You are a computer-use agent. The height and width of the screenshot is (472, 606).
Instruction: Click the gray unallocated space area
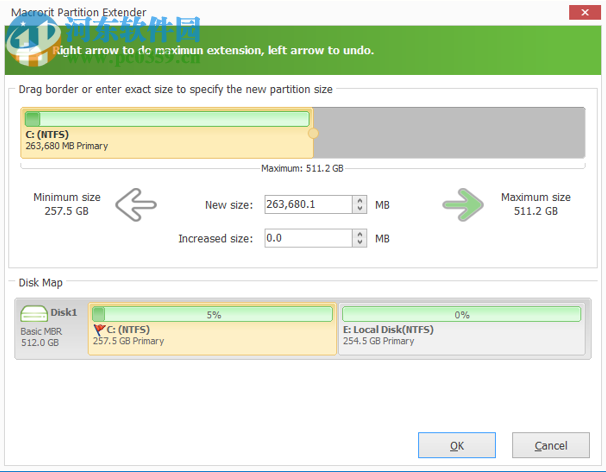[449, 133]
